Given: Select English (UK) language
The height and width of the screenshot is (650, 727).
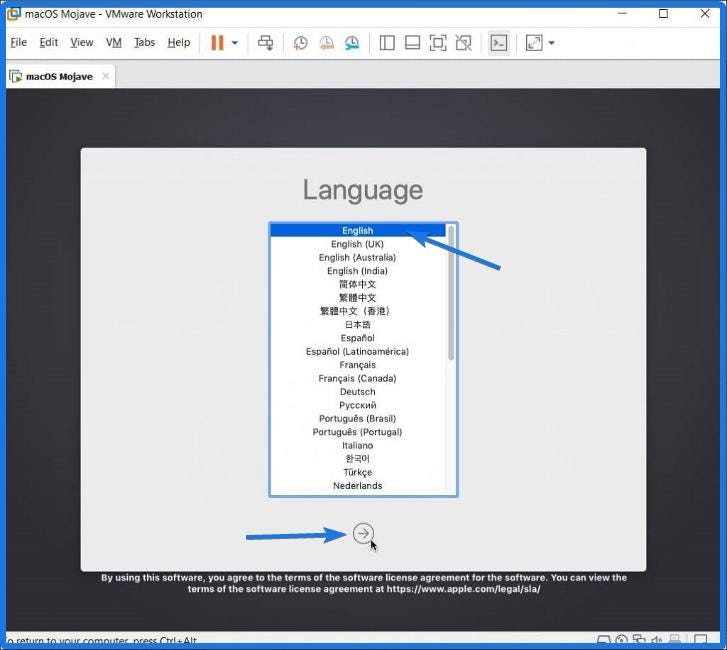Looking at the screenshot, I should [x=357, y=244].
